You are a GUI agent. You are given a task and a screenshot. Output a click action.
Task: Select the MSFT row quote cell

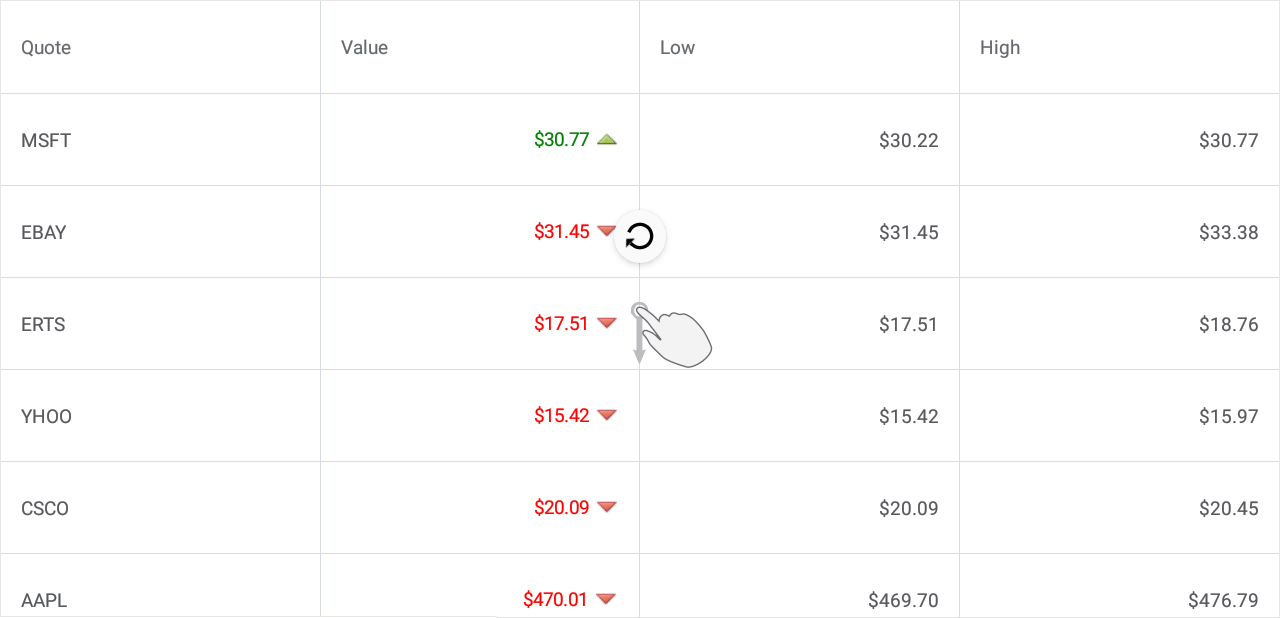tap(160, 140)
